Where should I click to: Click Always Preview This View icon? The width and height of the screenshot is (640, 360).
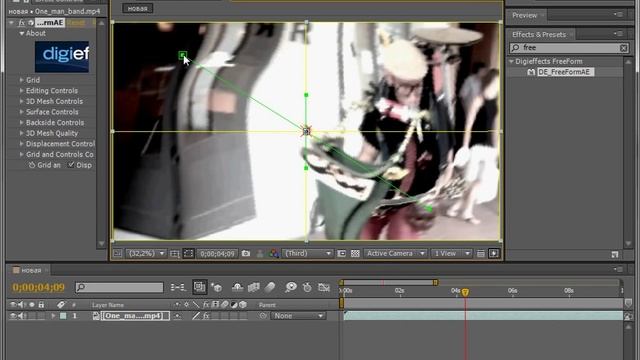[x=118, y=253]
